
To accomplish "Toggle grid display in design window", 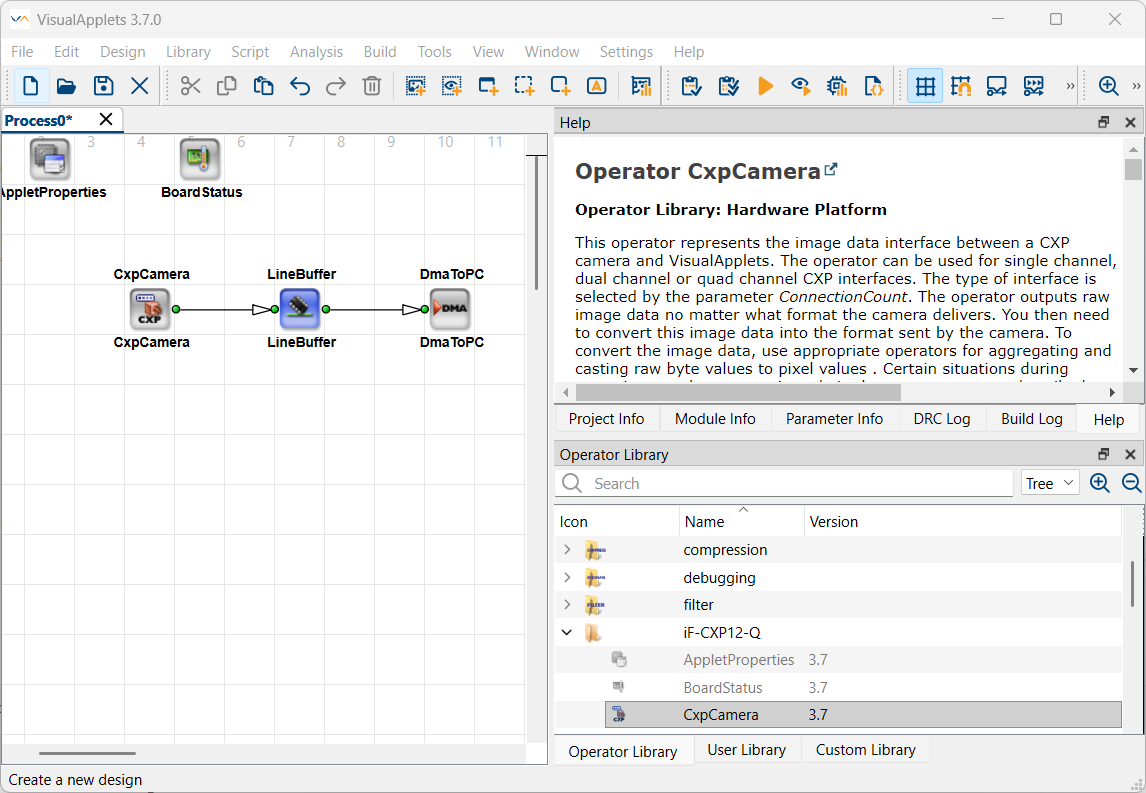I will pyautogui.click(x=925, y=86).
